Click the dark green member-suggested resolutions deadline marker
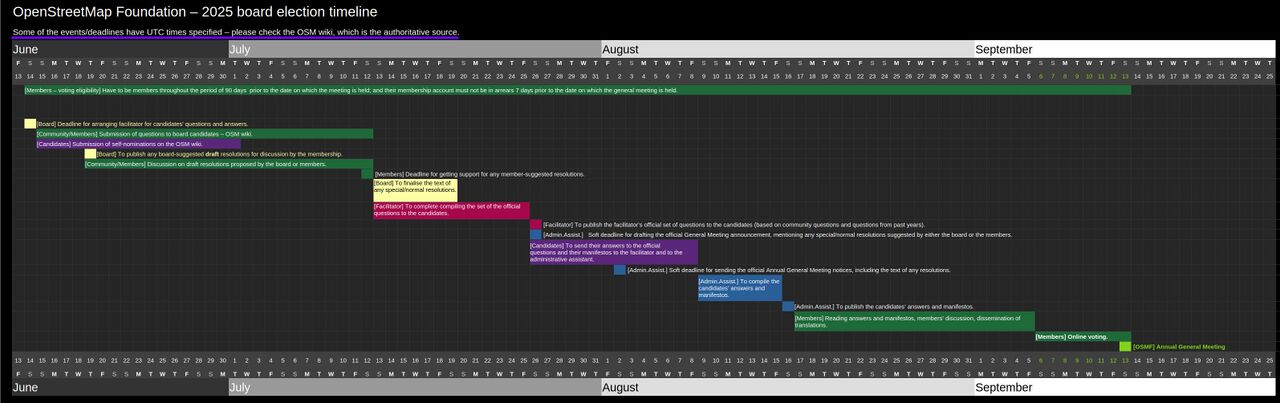The width and height of the screenshot is (1280, 403). click(x=367, y=174)
